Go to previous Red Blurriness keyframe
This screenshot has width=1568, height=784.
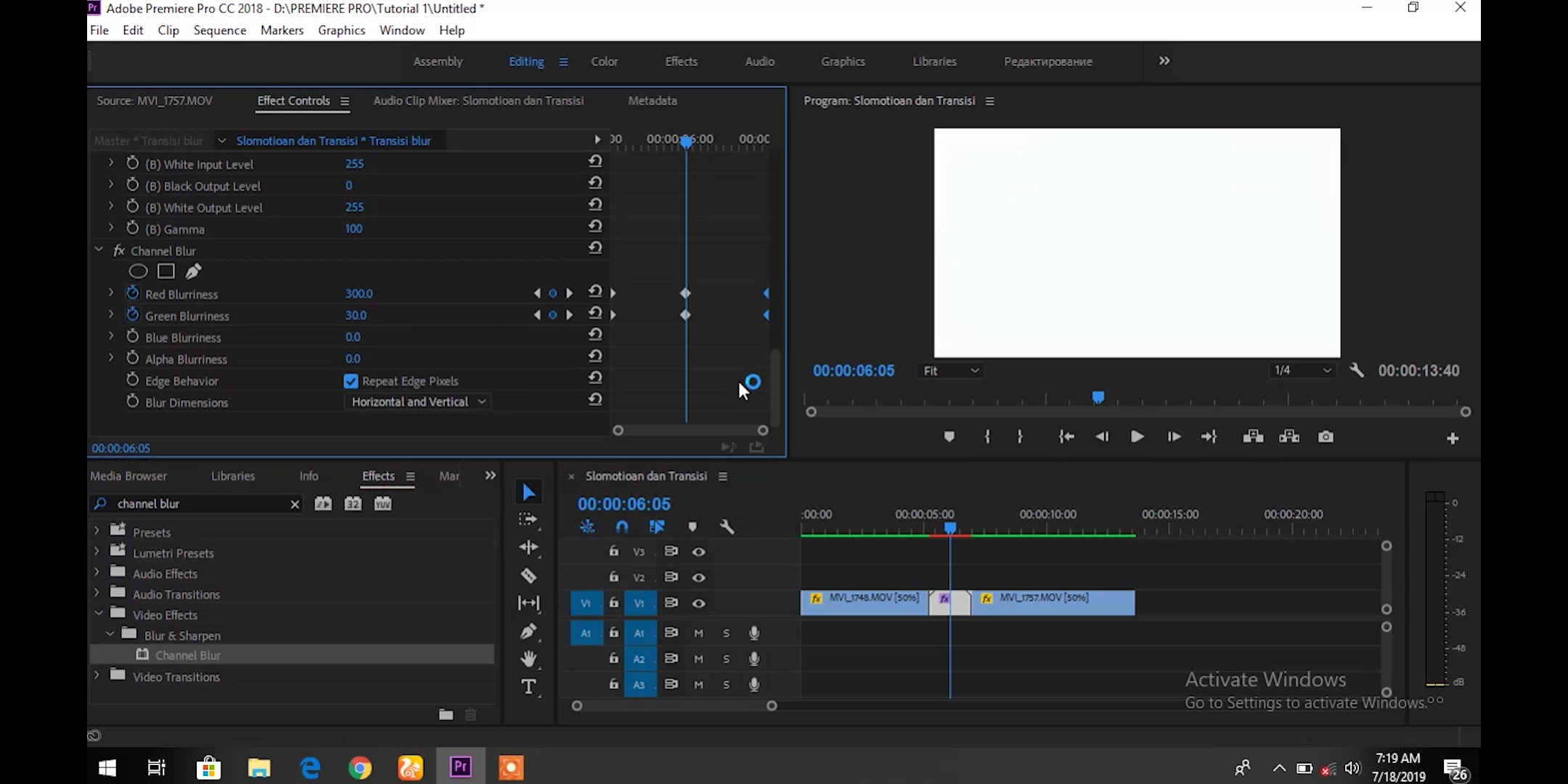point(536,293)
